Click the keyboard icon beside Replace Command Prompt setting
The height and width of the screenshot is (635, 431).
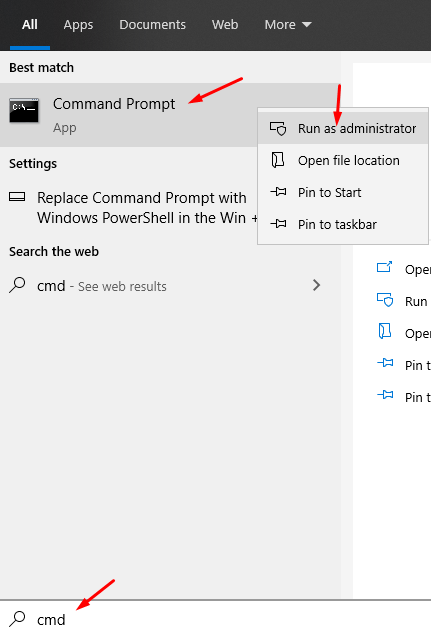pyautogui.click(x=17, y=197)
